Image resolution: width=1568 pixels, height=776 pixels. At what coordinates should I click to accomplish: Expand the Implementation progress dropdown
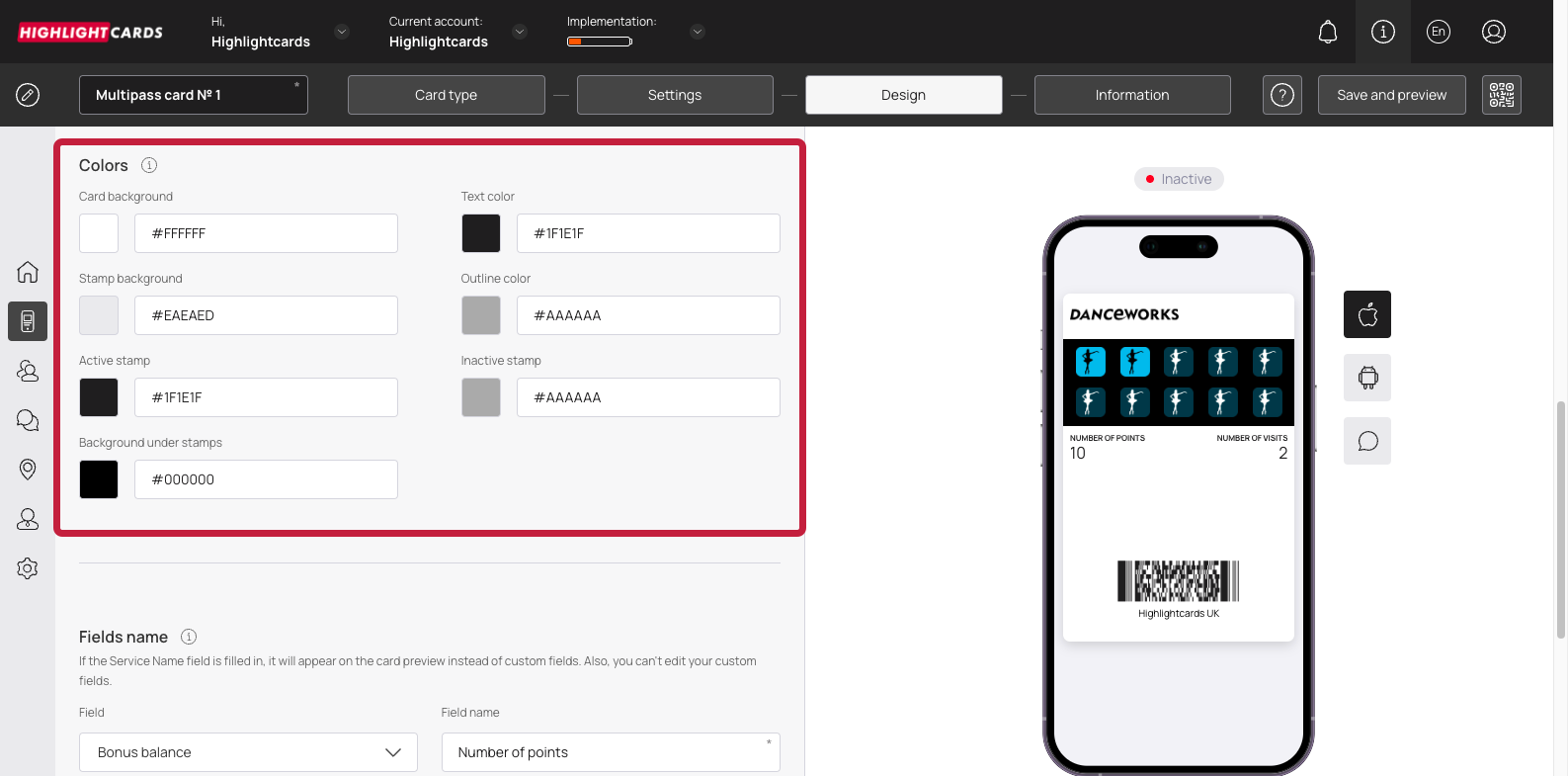pyautogui.click(x=698, y=32)
